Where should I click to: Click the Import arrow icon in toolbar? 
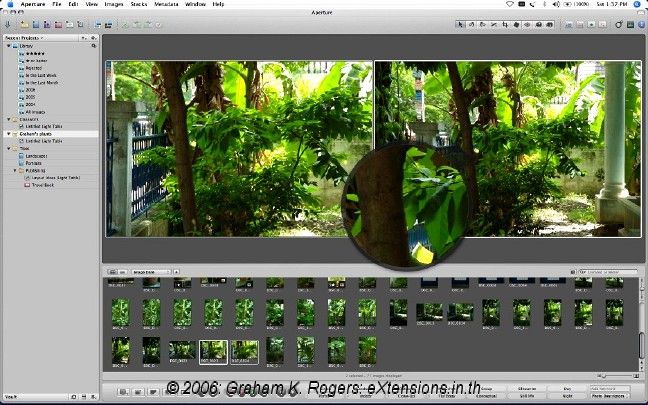(8, 25)
